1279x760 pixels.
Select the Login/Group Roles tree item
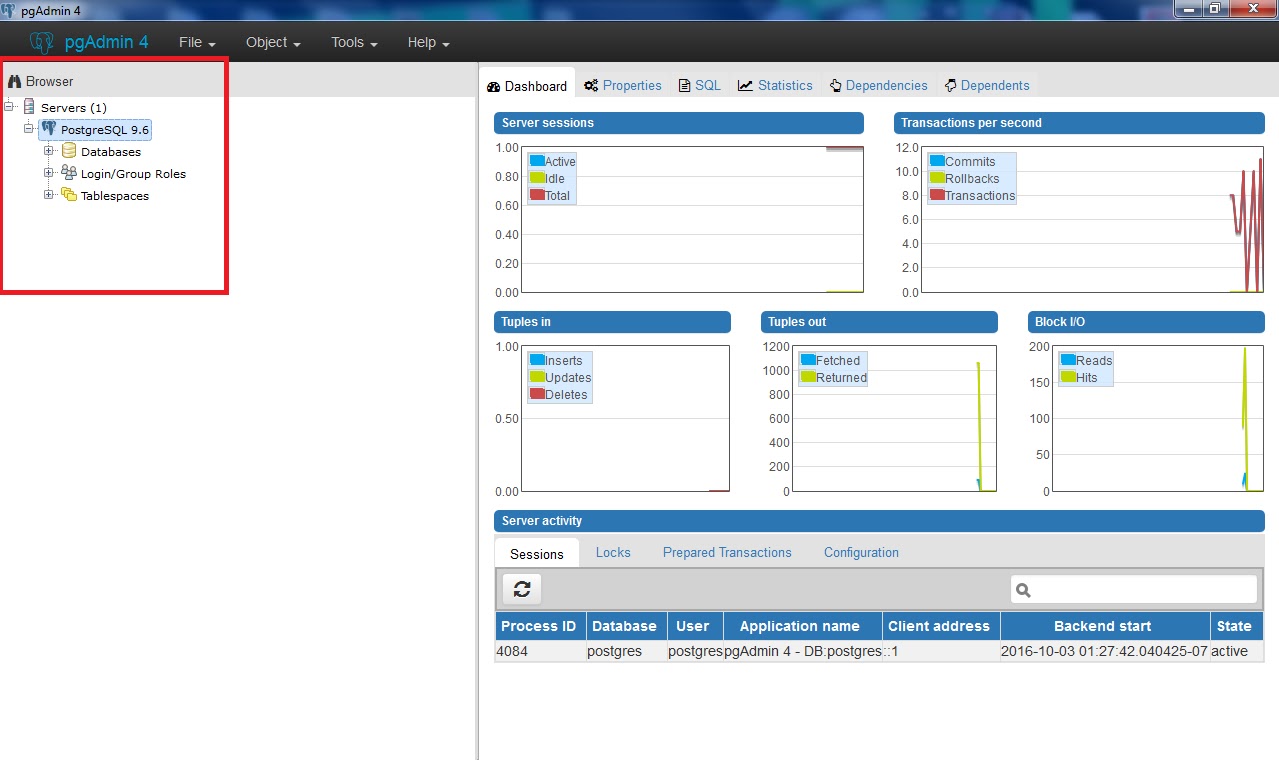[133, 174]
